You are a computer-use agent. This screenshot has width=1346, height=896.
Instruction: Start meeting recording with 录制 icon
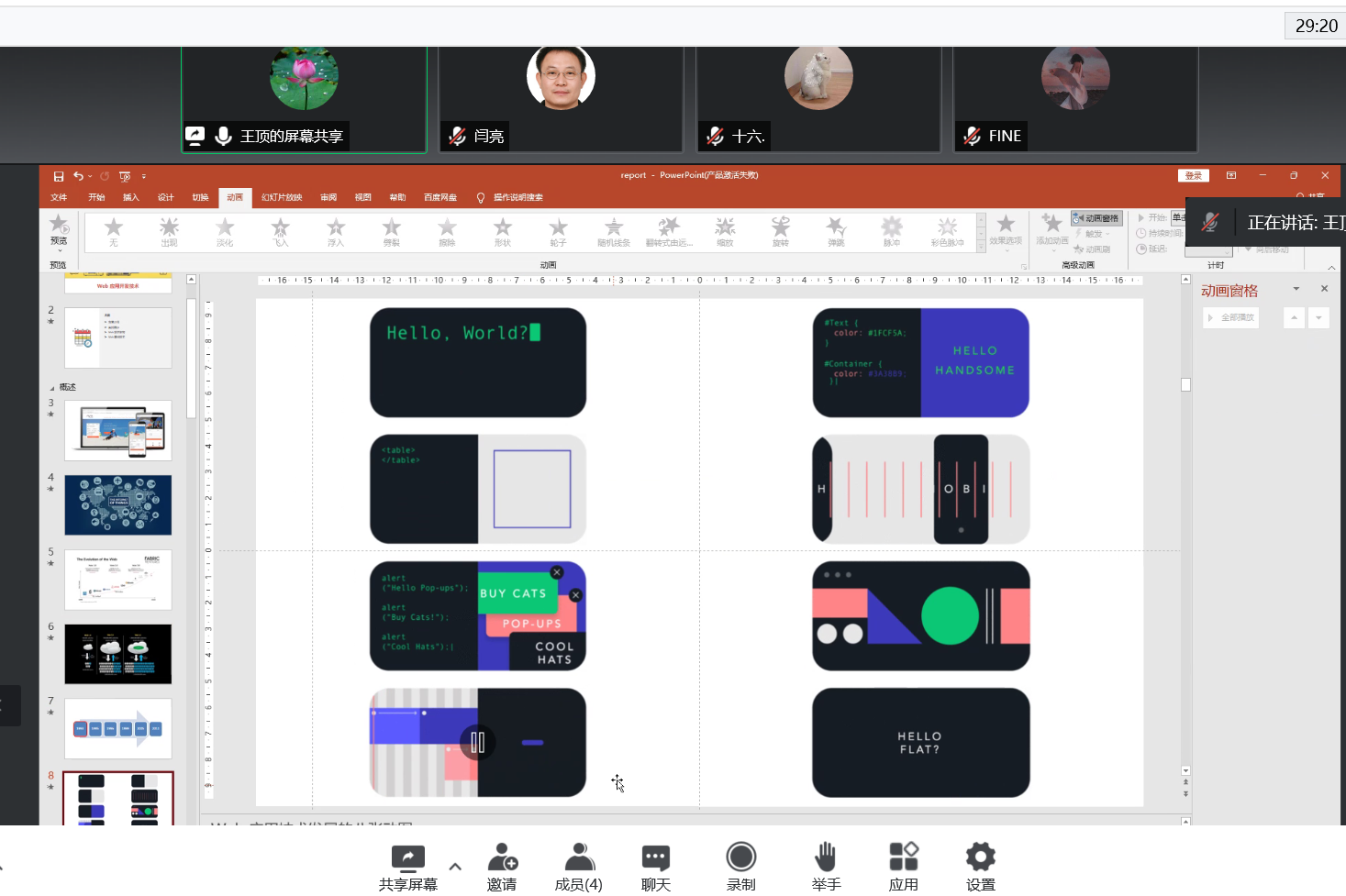(740, 858)
